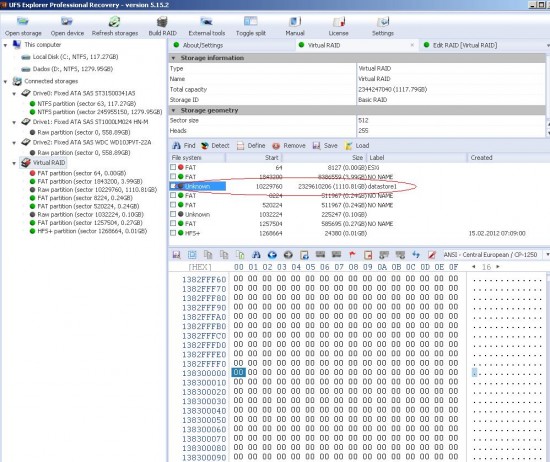Viewport: 550px width, 462px height.
Task: Check the HFS+ partition checkbox
Action: [173, 233]
